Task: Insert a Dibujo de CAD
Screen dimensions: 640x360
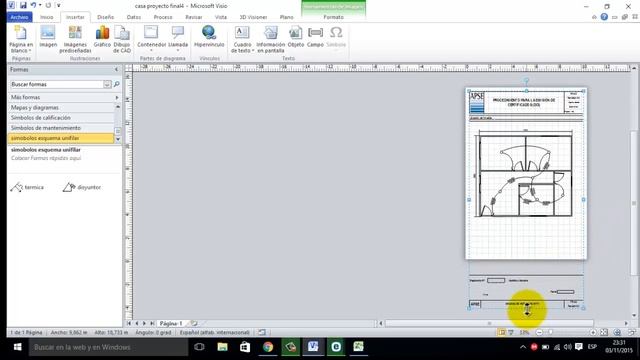Action: pyautogui.click(x=122, y=39)
